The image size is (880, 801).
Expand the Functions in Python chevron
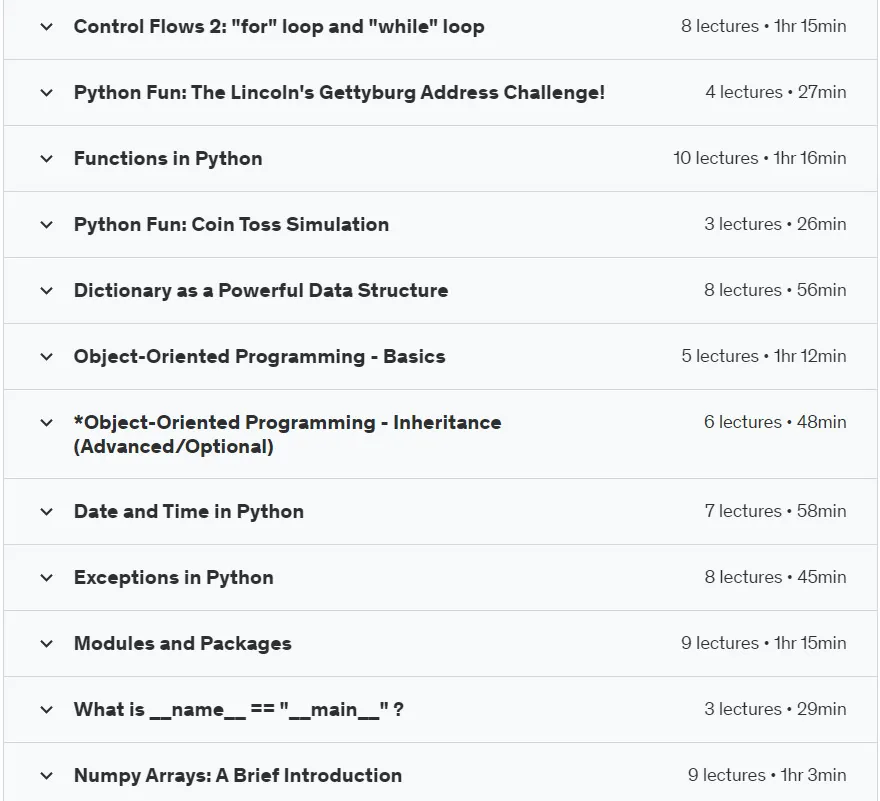click(47, 159)
